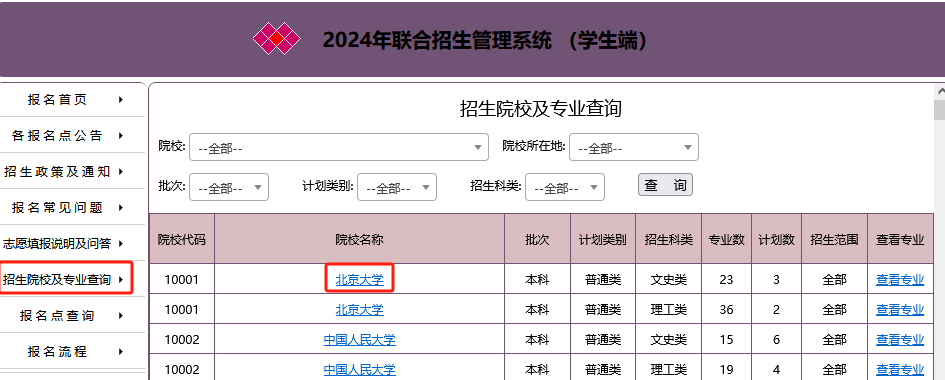Expand the 院校所在地 dropdown
The height and width of the screenshot is (380, 945).
633,147
